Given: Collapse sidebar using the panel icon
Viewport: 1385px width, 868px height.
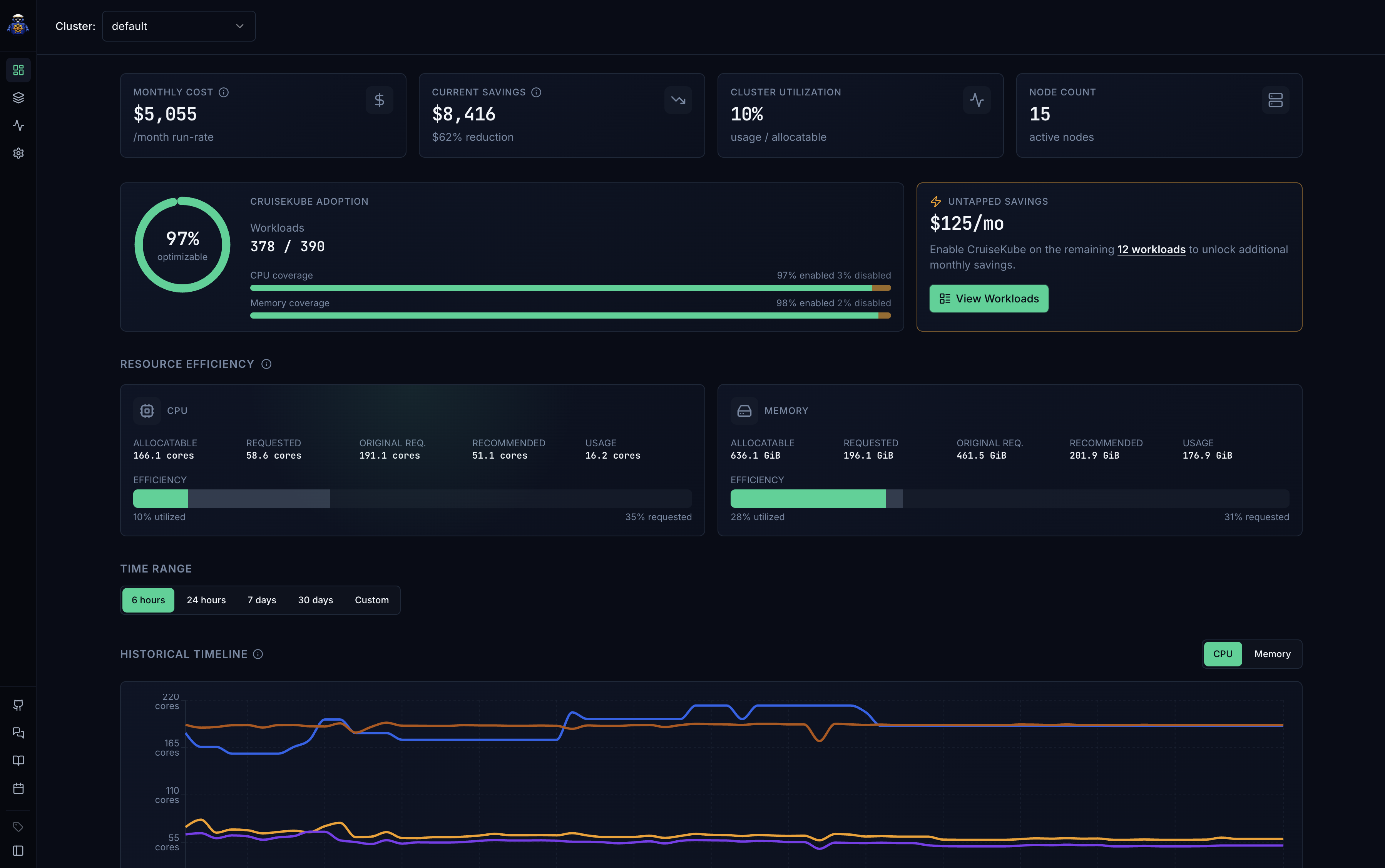Looking at the screenshot, I should pyautogui.click(x=18, y=851).
